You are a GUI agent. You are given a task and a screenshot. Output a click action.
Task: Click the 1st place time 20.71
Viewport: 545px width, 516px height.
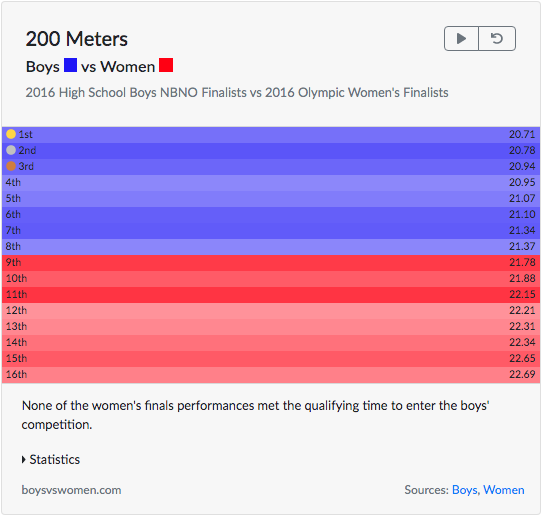[522, 134]
